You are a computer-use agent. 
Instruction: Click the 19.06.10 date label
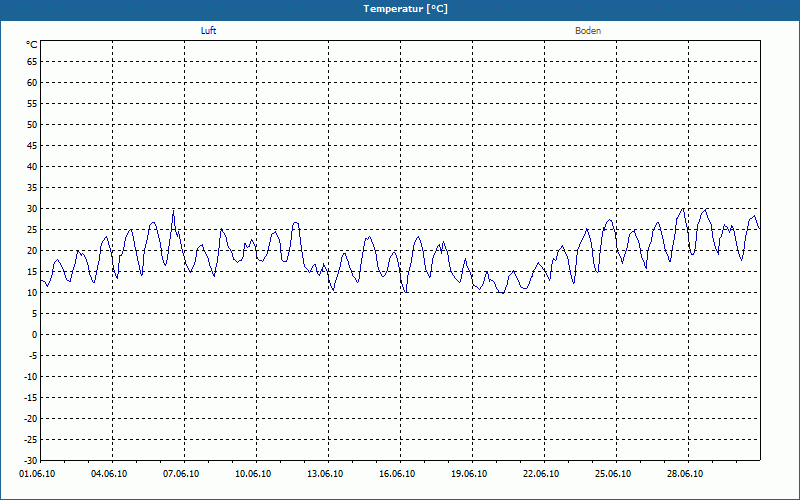(469, 474)
